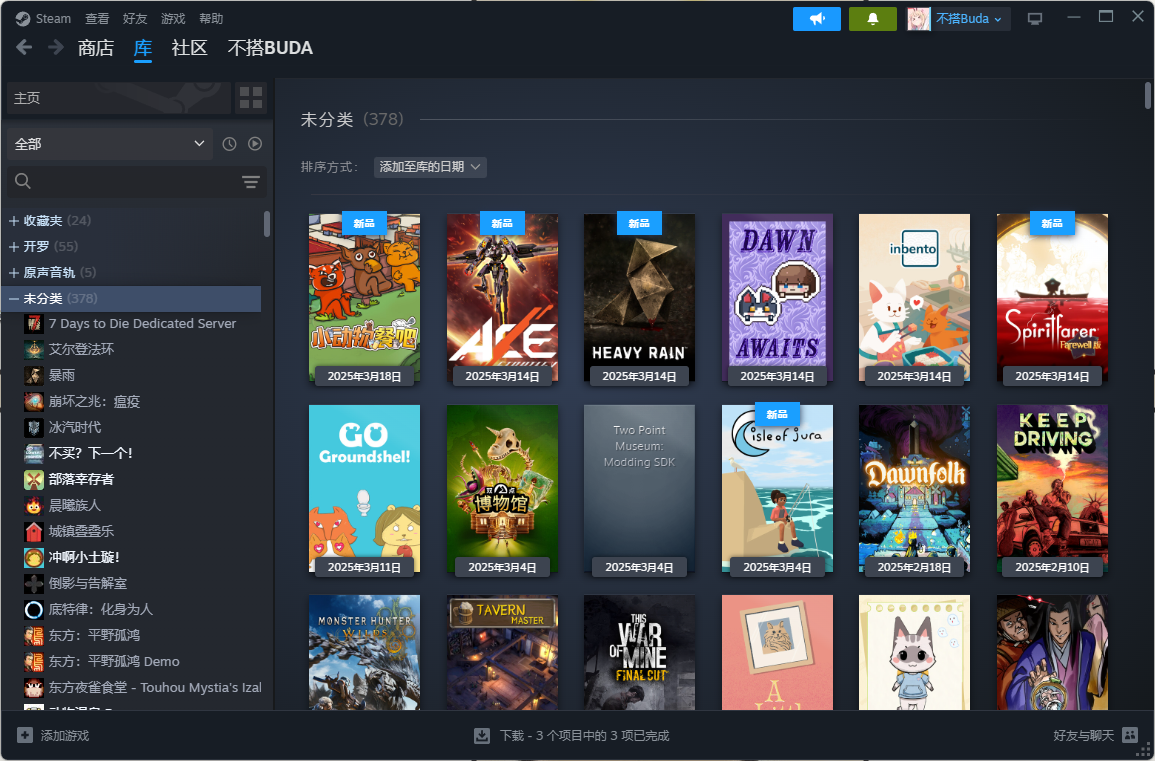
Task: Open the Dawnfolk game cover
Action: (914, 488)
